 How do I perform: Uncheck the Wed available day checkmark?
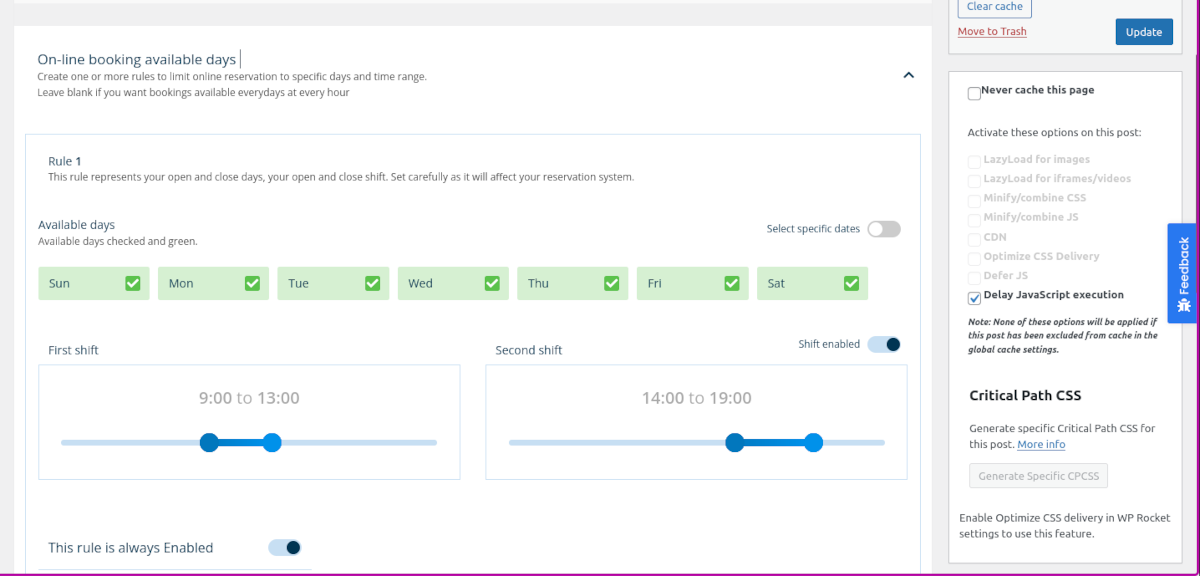point(492,283)
